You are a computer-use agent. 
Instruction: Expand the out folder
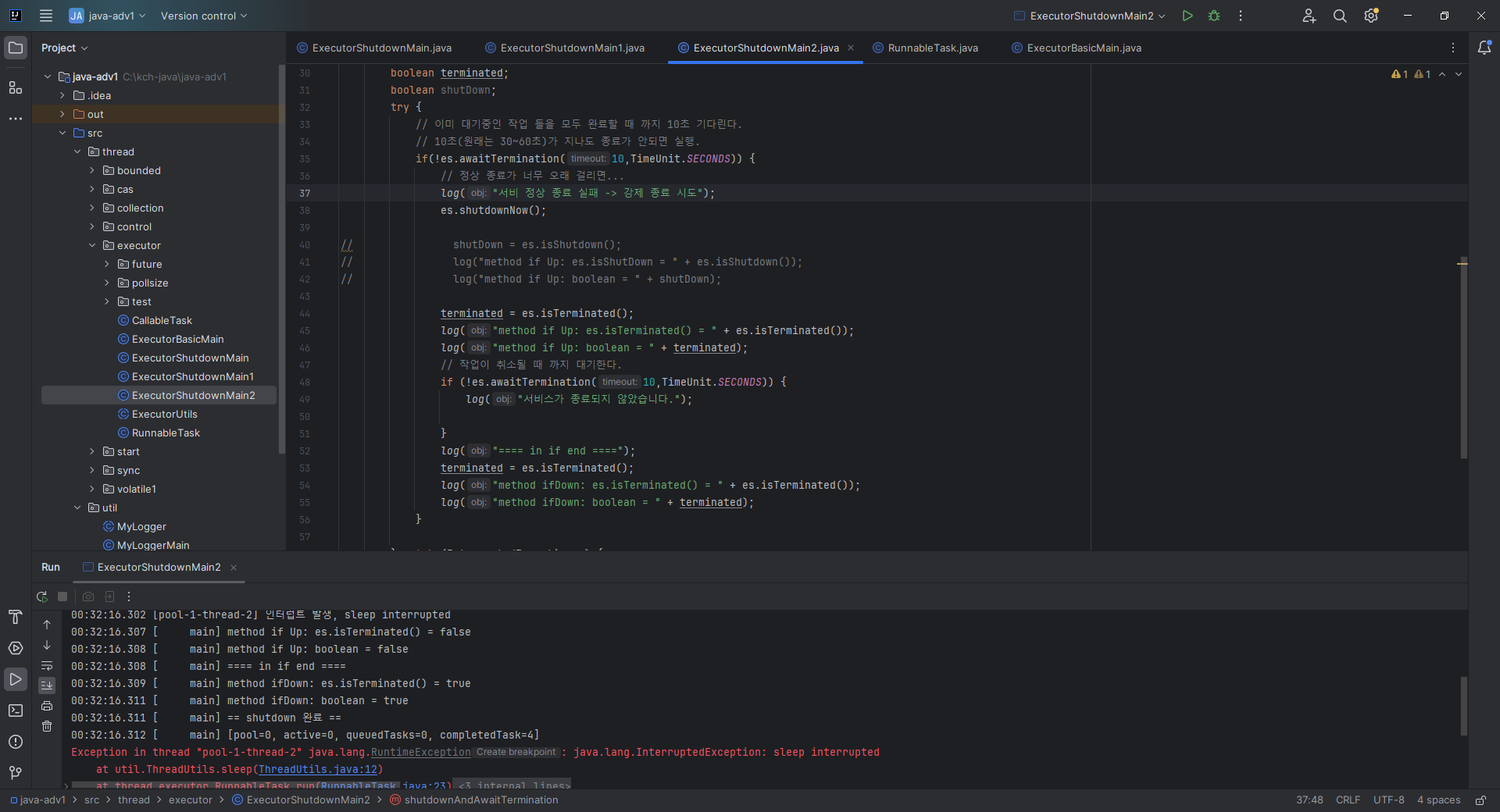coord(62,114)
